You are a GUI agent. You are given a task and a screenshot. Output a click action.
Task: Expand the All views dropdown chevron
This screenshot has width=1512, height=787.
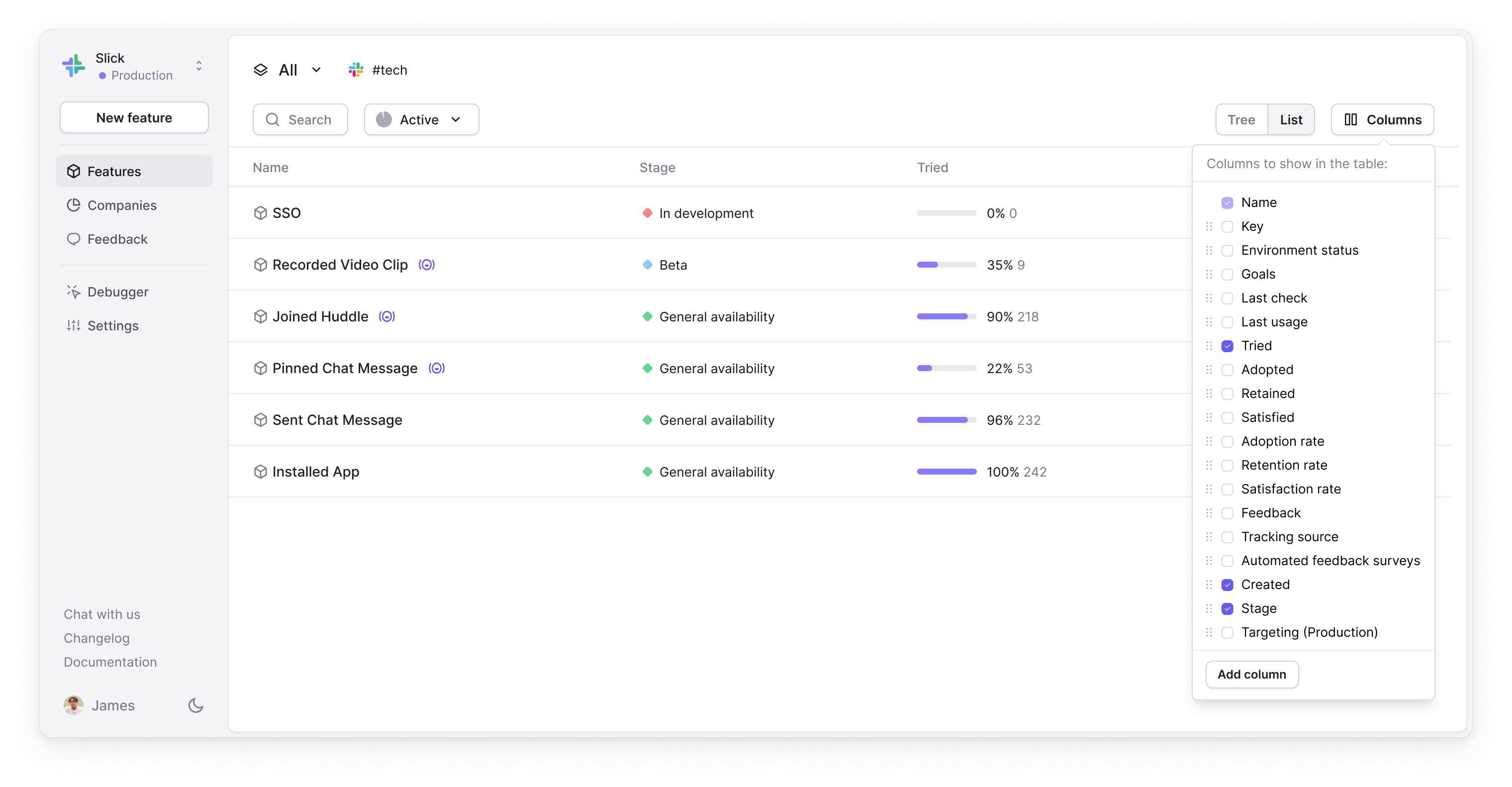316,70
